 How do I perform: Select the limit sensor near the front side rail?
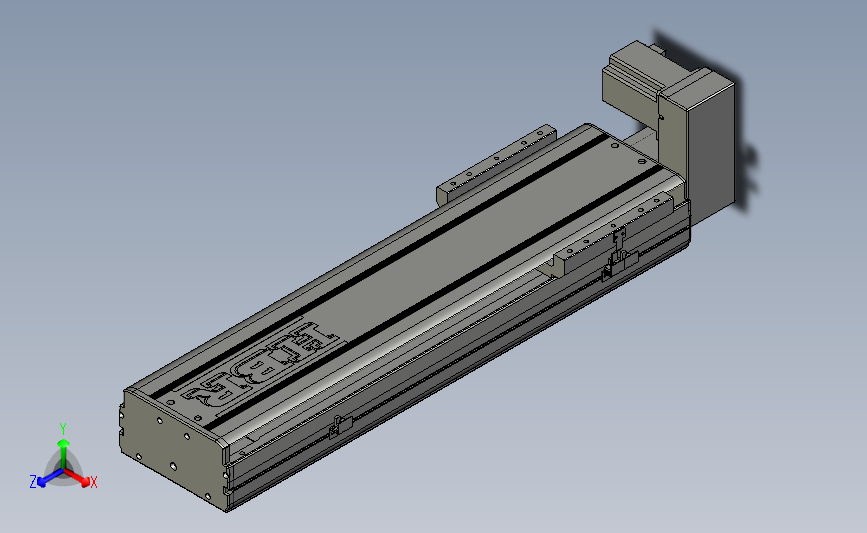coord(341,427)
